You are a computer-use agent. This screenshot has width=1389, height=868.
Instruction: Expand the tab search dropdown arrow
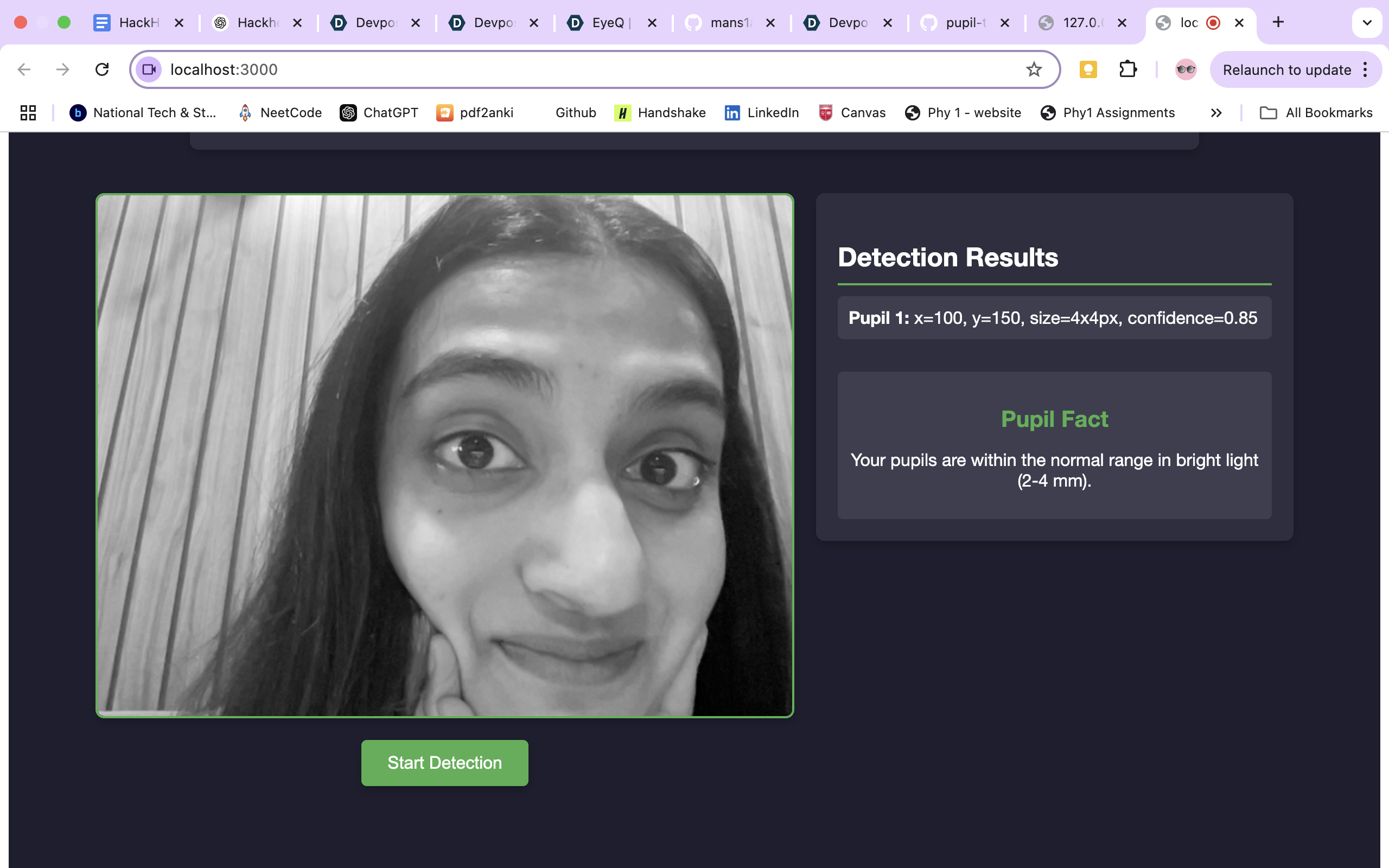[1367, 22]
